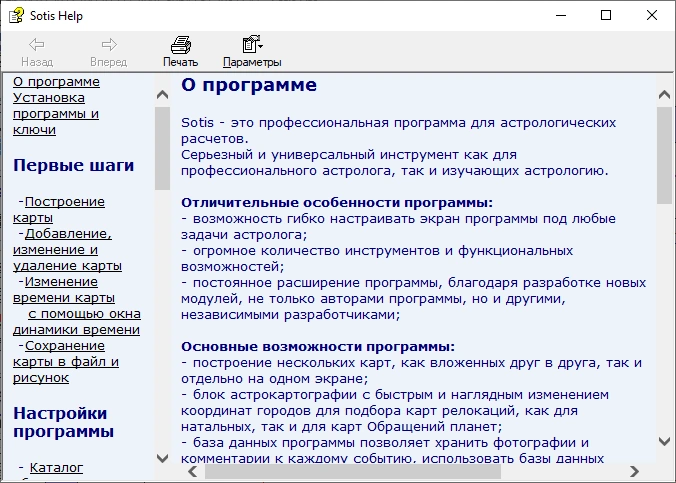Click the Forward (Вперед) arrow icon
Viewport: 676px width, 483px height.
click(109, 44)
